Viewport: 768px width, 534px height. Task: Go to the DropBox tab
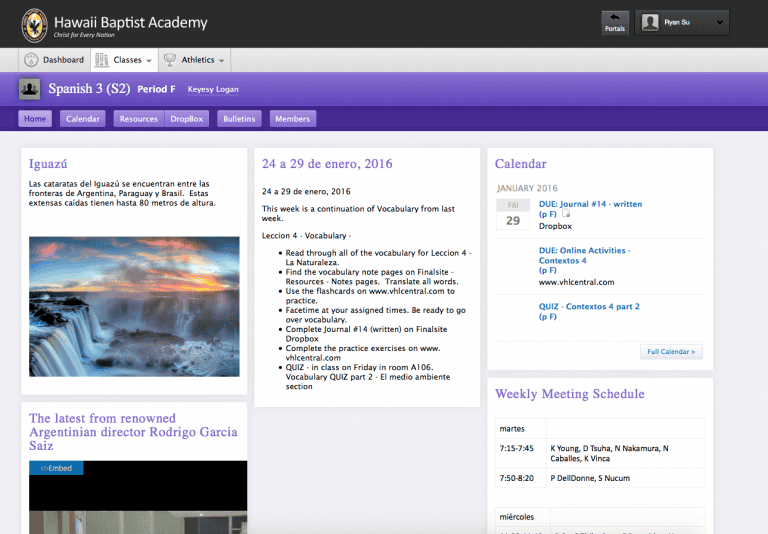pos(187,119)
